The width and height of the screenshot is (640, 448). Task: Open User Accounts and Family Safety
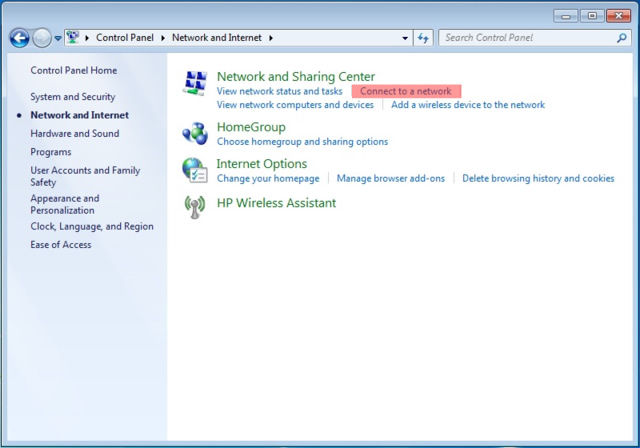(85, 176)
